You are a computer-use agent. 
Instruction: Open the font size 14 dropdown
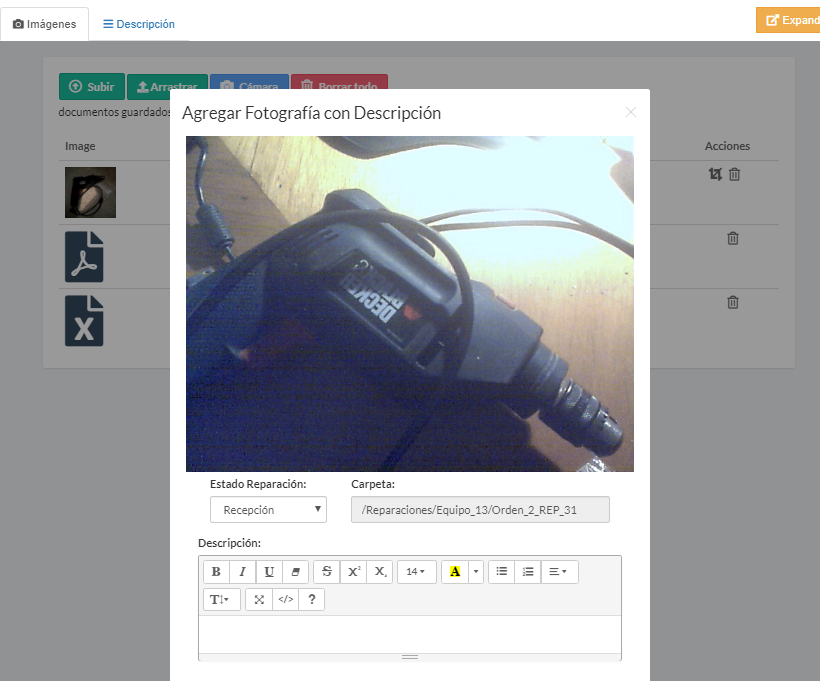tap(416, 572)
